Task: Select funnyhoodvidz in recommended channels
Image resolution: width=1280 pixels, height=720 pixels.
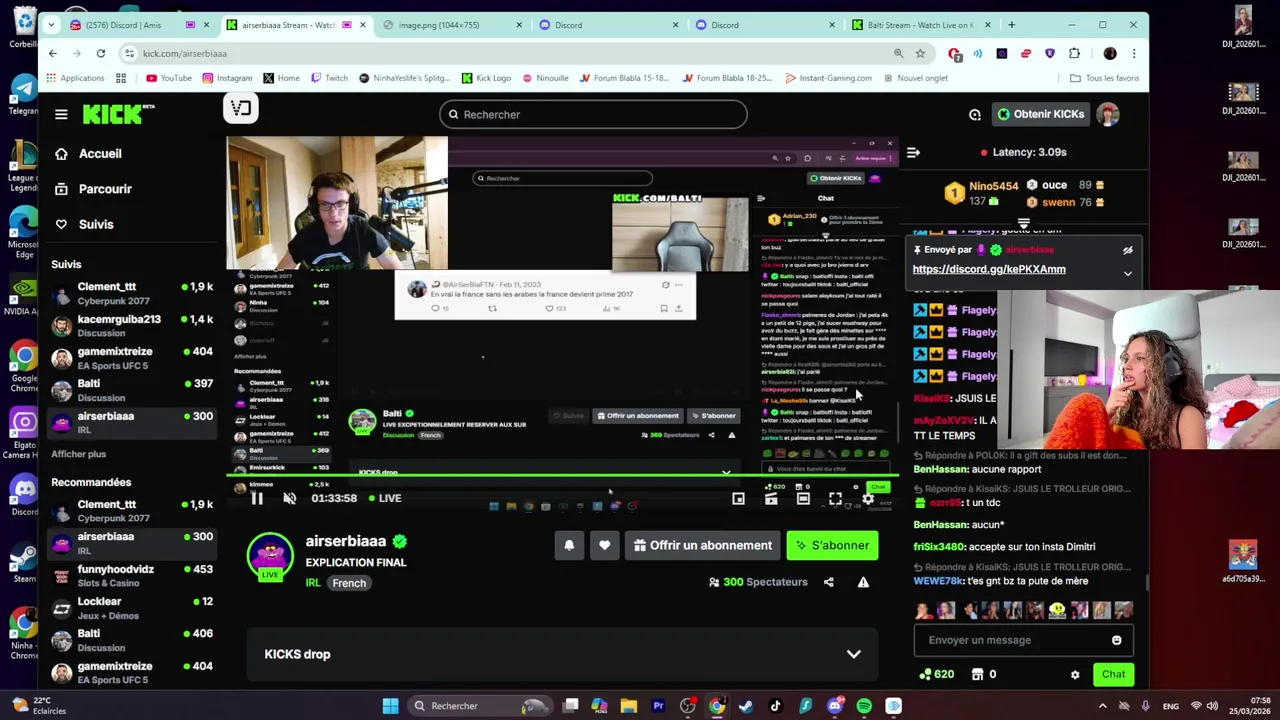Action: [132, 575]
